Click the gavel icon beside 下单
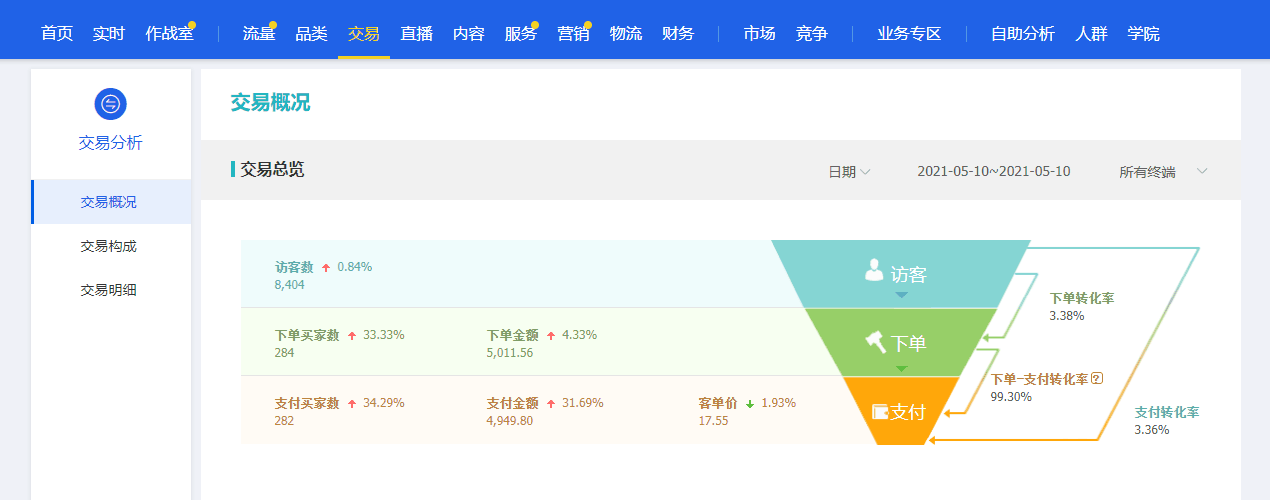The width and height of the screenshot is (1270, 500). coord(876,342)
